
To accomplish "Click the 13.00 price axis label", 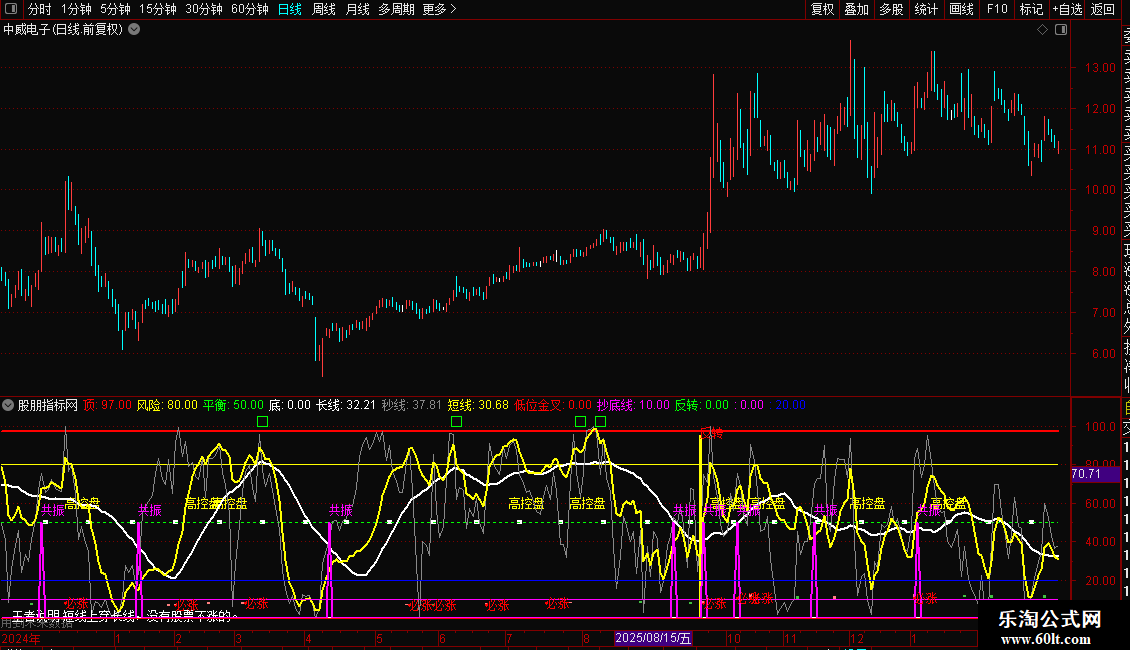I will pos(1100,68).
